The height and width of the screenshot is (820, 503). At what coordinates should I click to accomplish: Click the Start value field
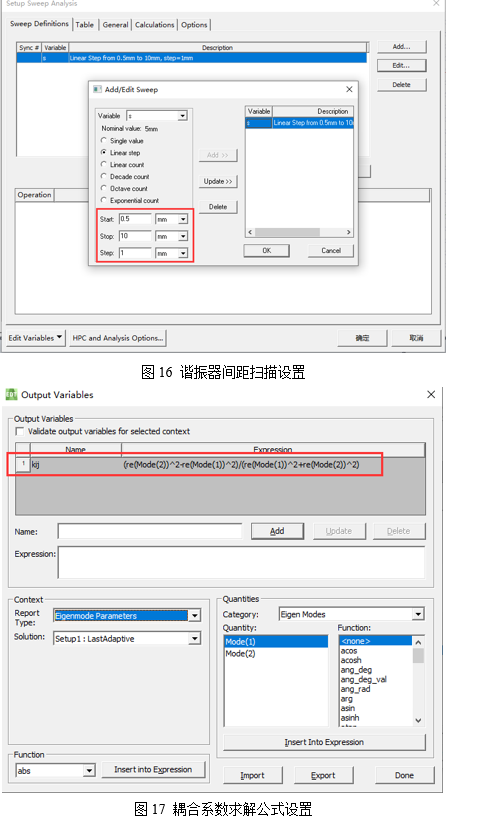(135, 219)
